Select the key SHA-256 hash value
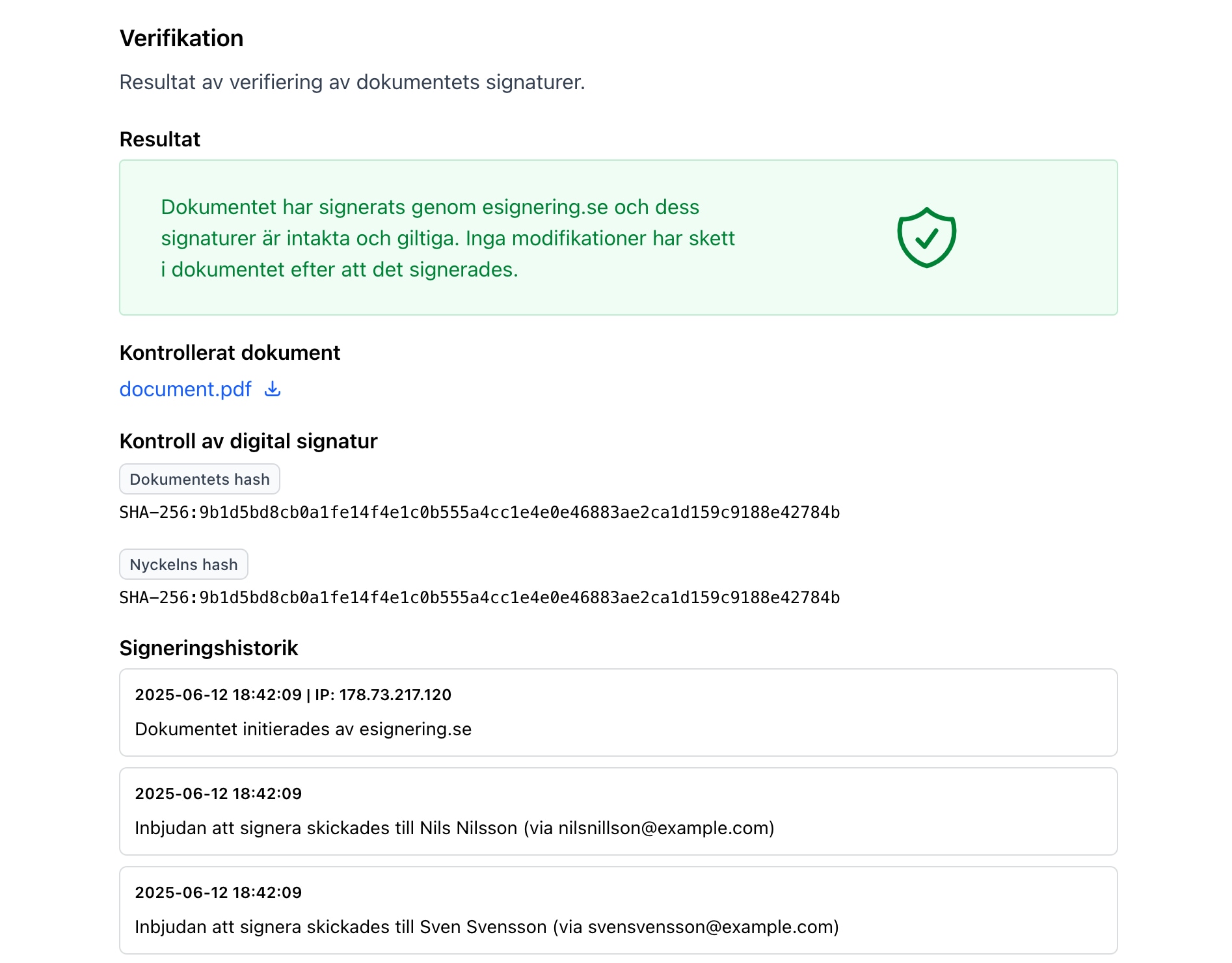The height and width of the screenshot is (963, 1232). point(479,598)
